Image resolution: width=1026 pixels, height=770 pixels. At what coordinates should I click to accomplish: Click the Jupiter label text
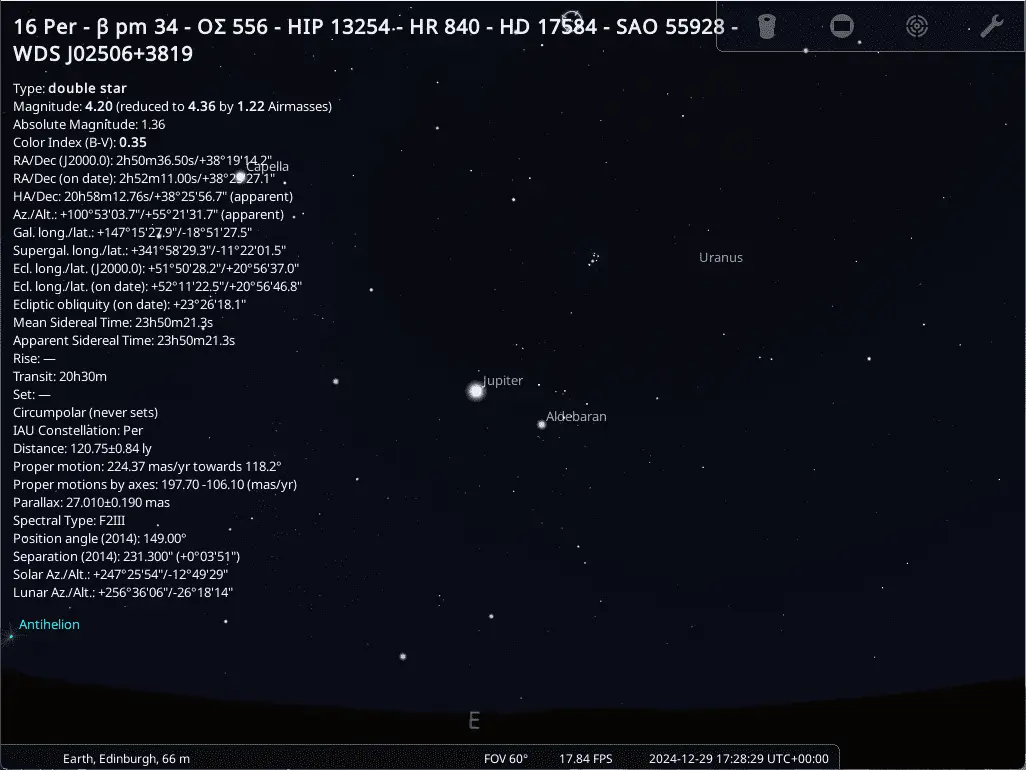click(503, 381)
